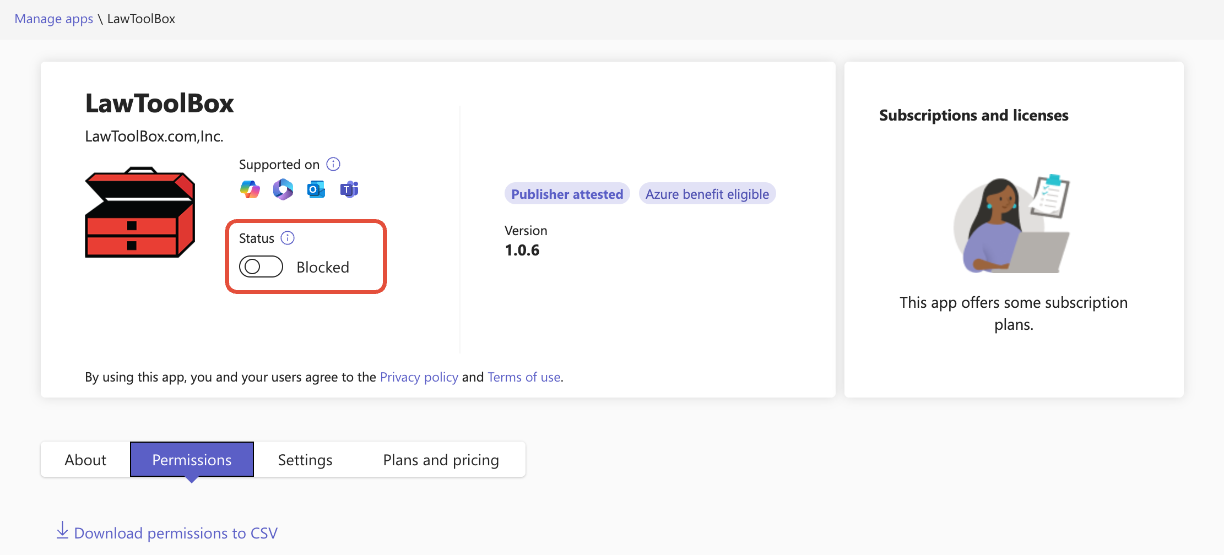The width and height of the screenshot is (1224, 555).
Task: Click the Supported on label
Action: (x=279, y=164)
